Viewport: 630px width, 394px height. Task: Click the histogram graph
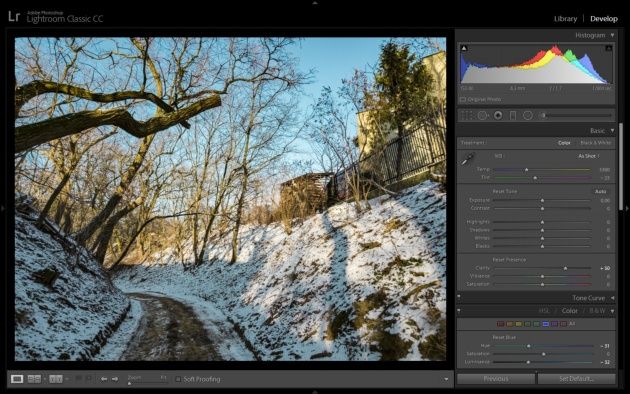click(x=536, y=64)
